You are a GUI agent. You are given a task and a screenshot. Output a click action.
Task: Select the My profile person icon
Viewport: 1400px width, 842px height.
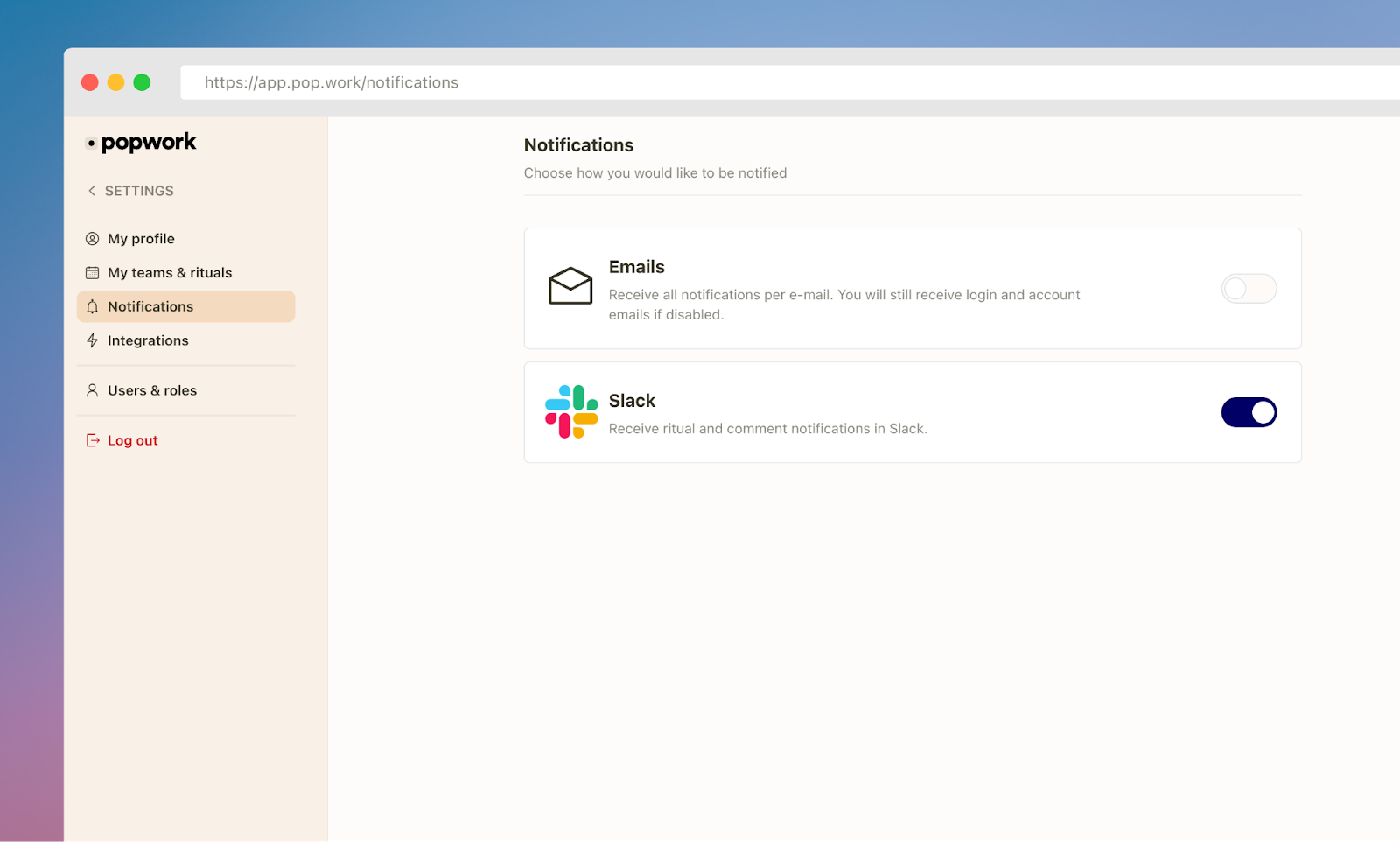point(92,238)
